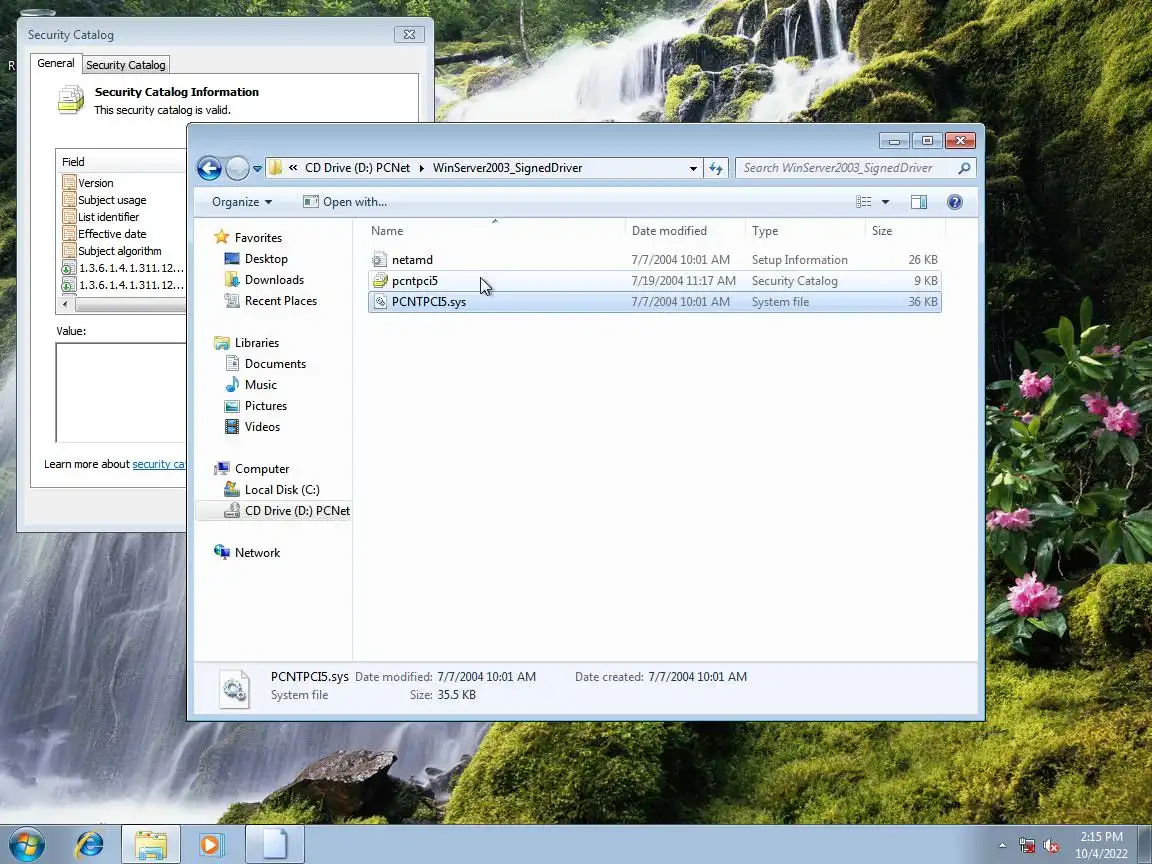Open Downloads in the Favorites list
This screenshot has width=1152, height=864.
tap(274, 280)
